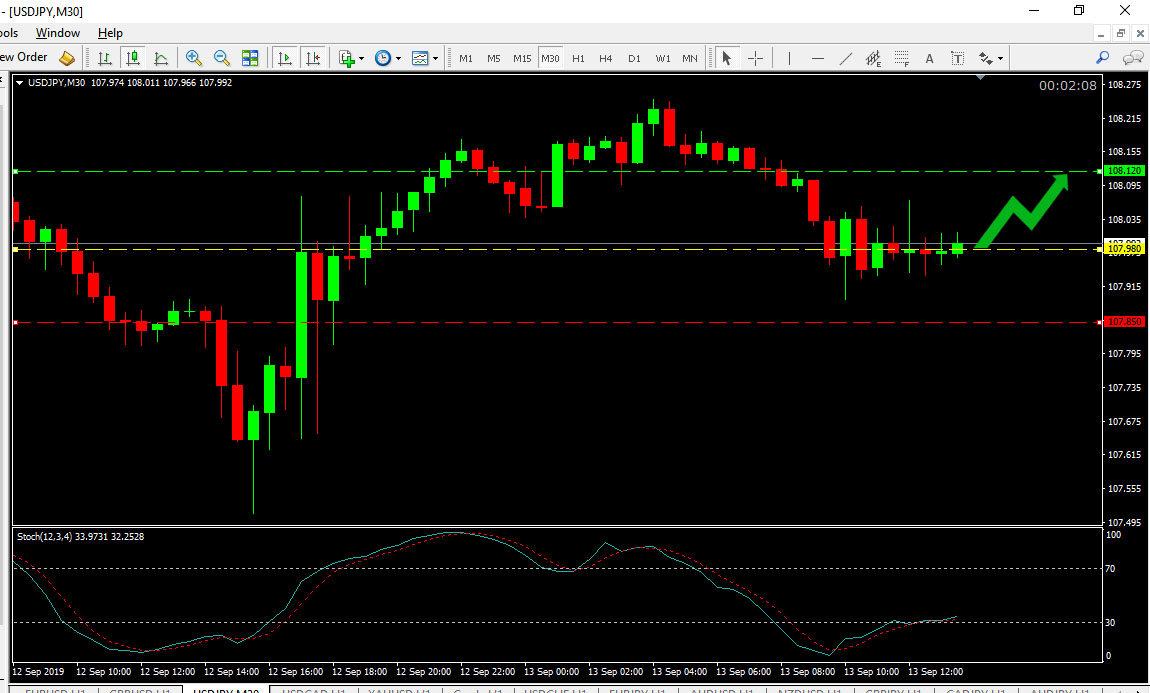
Task: Tile chart windows with the grid icon
Action: (x=250, y=58)
